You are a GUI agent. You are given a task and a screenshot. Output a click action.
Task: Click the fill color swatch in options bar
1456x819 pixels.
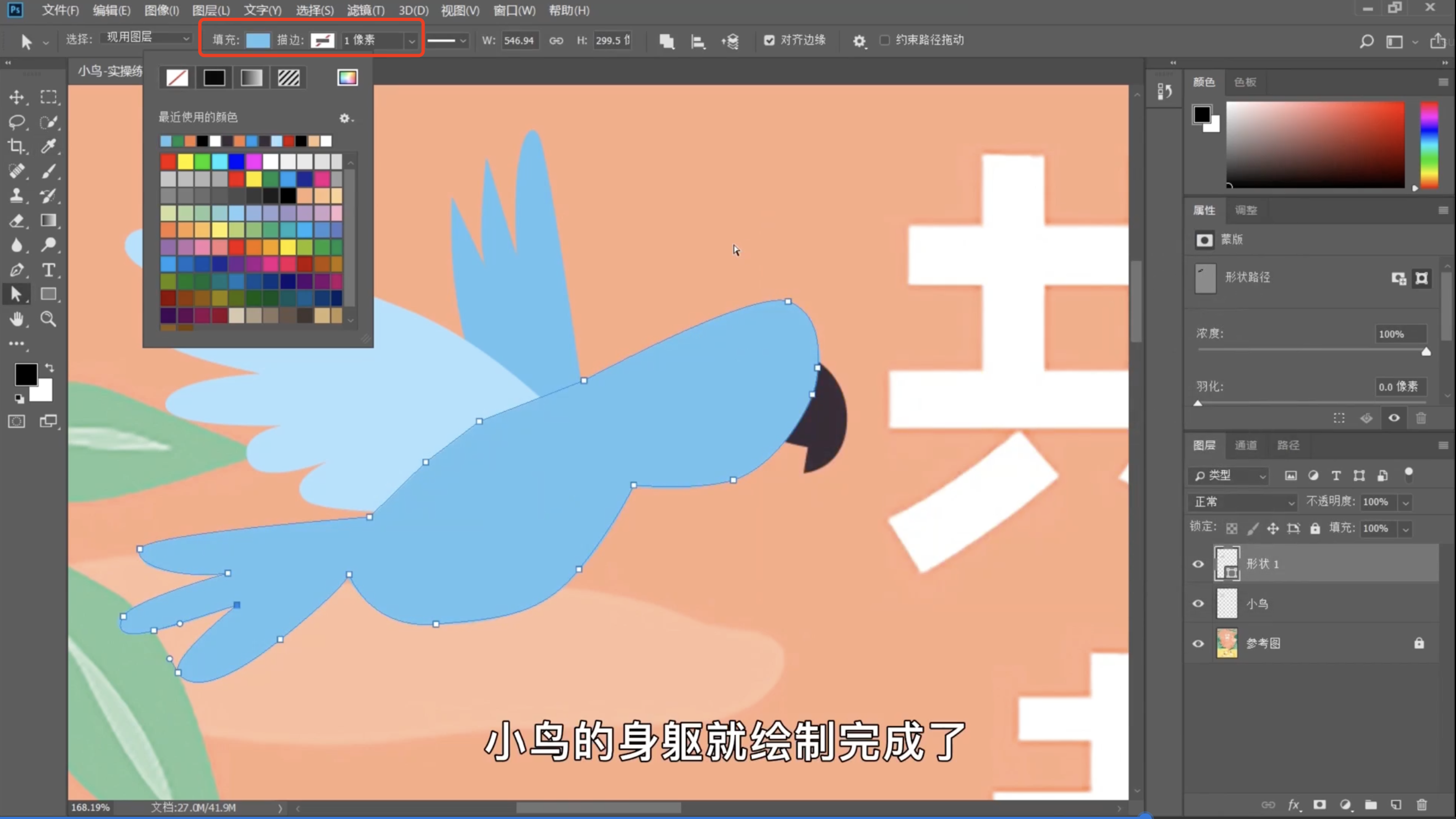258,40
